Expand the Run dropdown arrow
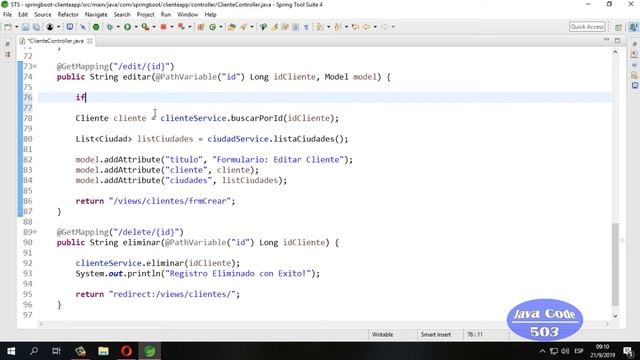 tap(136, 27)
